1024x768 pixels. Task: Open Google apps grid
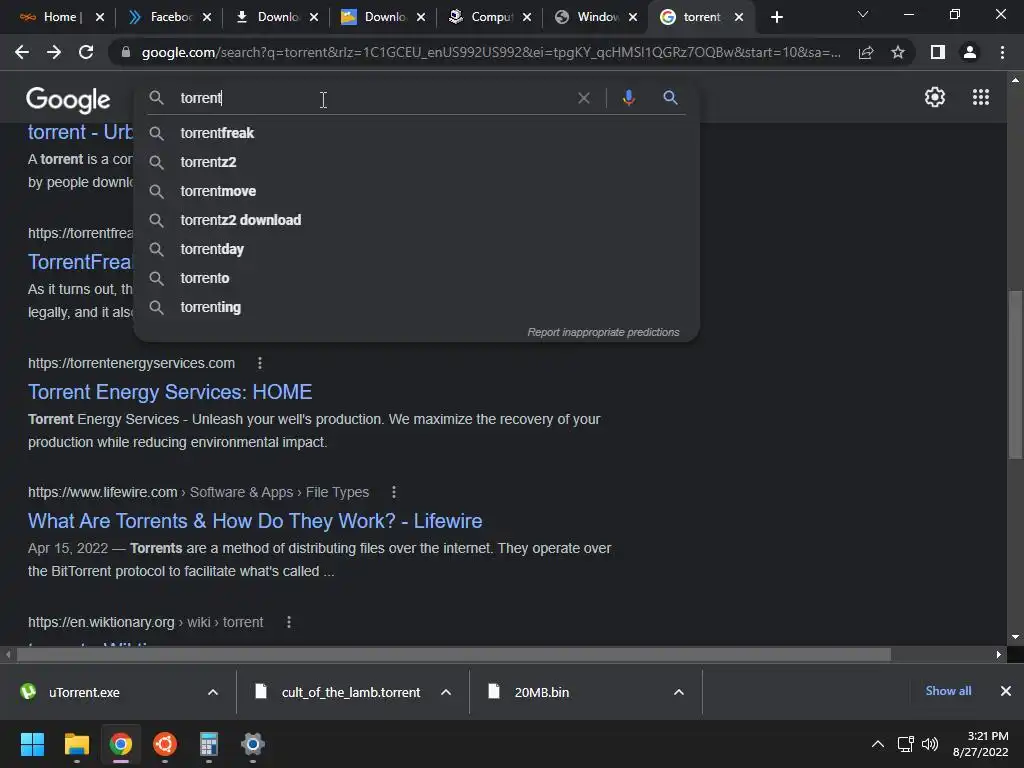coord(980,97)
